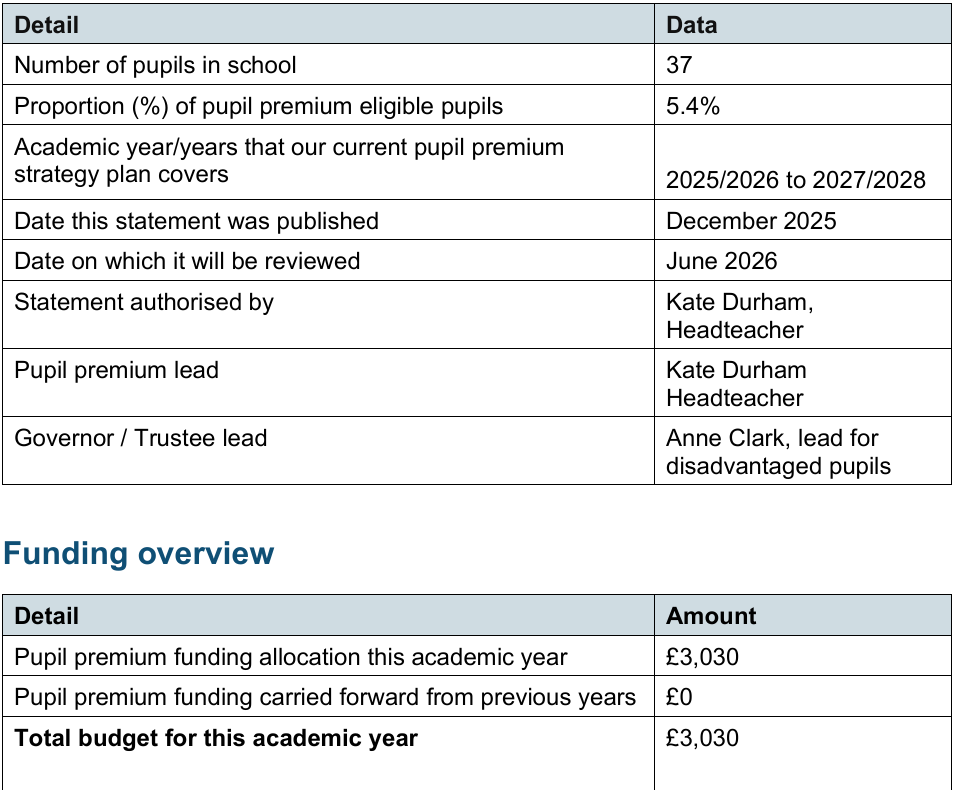Click the "Date this statement was published" label
The width and height of the screenshot is (953, 792).
(196, 221)
